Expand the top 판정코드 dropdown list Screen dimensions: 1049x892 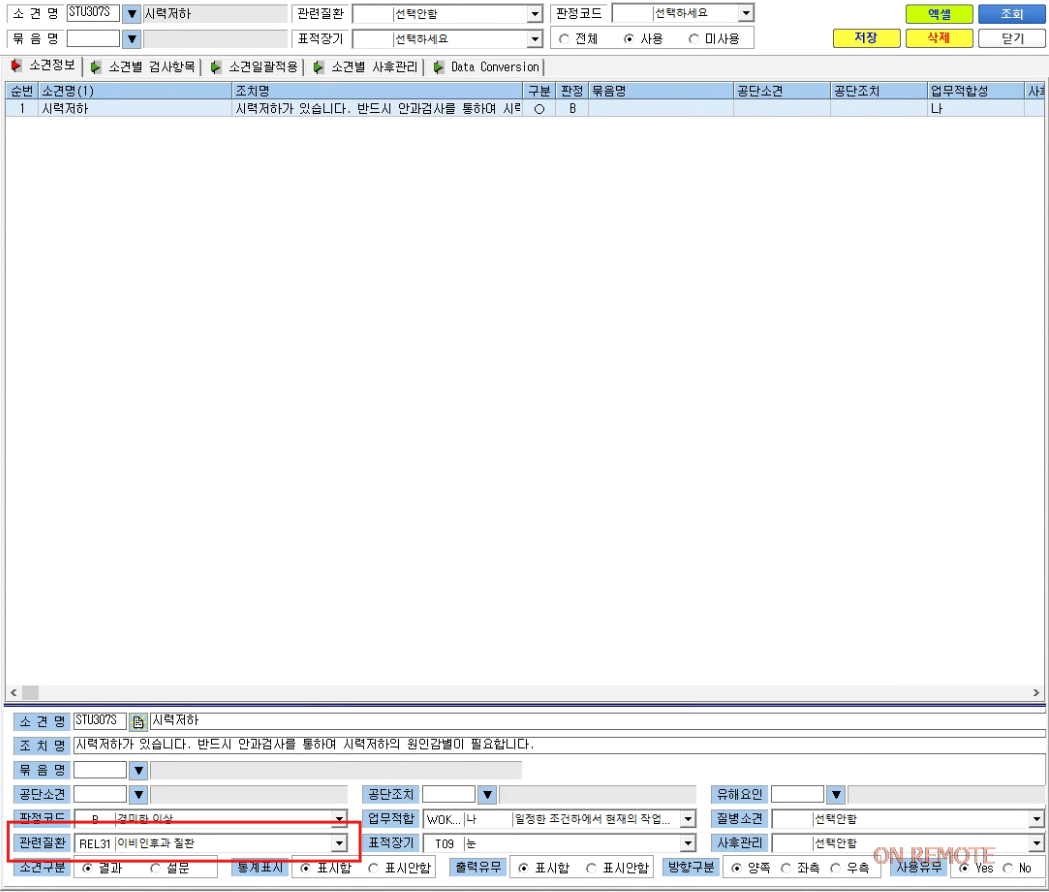click(746, 13)
